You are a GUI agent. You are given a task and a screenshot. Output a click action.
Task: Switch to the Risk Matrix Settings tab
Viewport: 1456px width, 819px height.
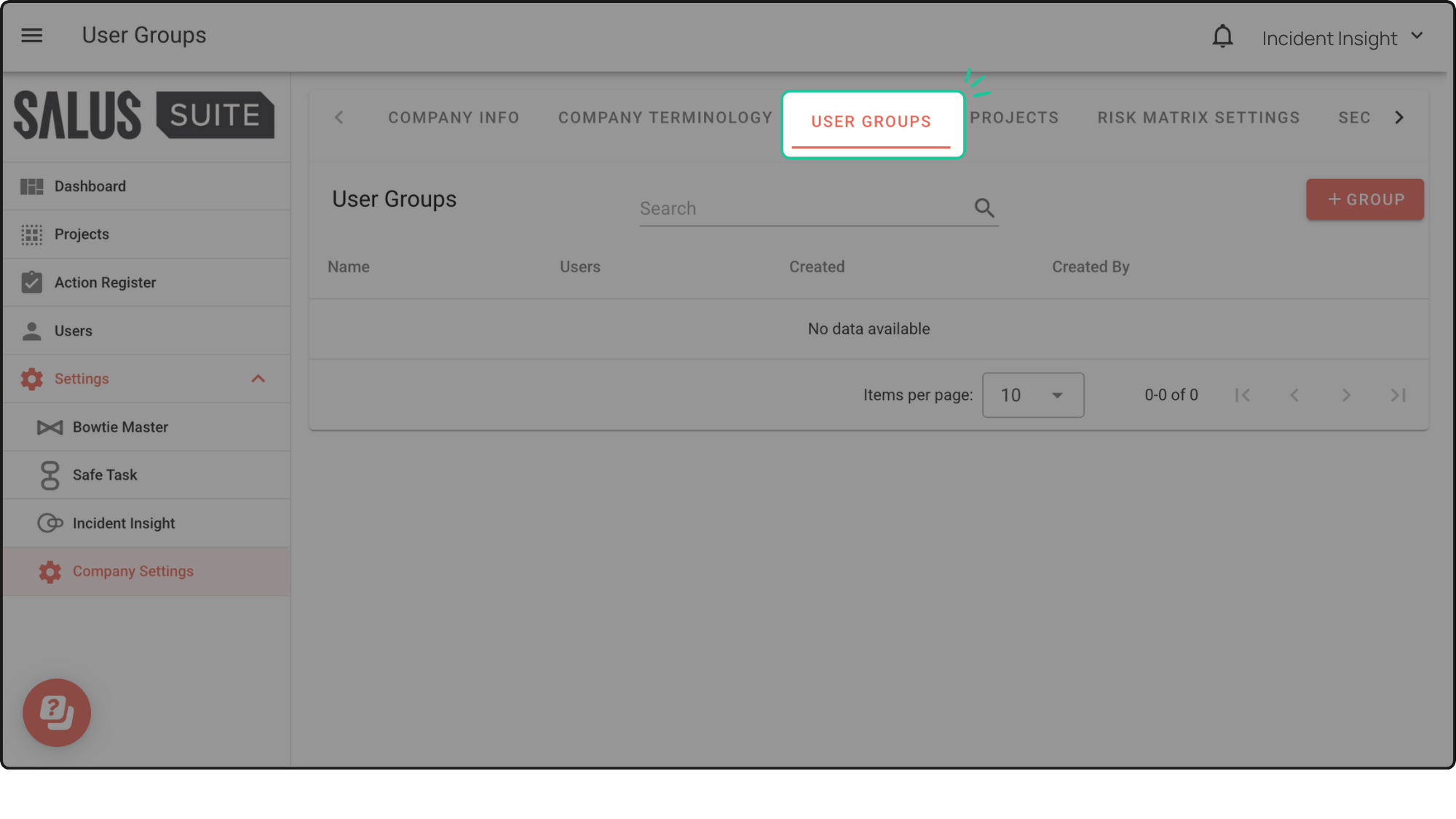(1198, 118)
